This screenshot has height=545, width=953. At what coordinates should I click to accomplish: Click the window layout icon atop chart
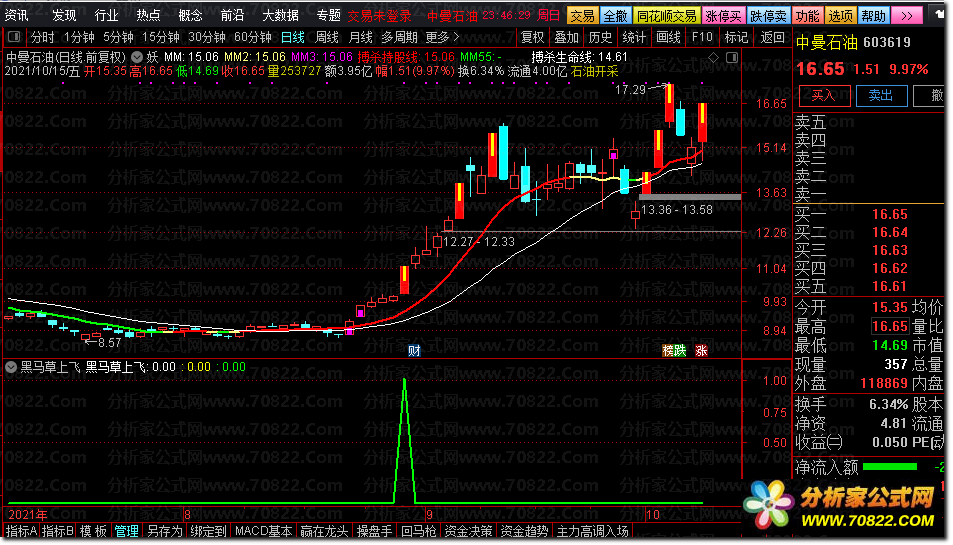point(732,57)
